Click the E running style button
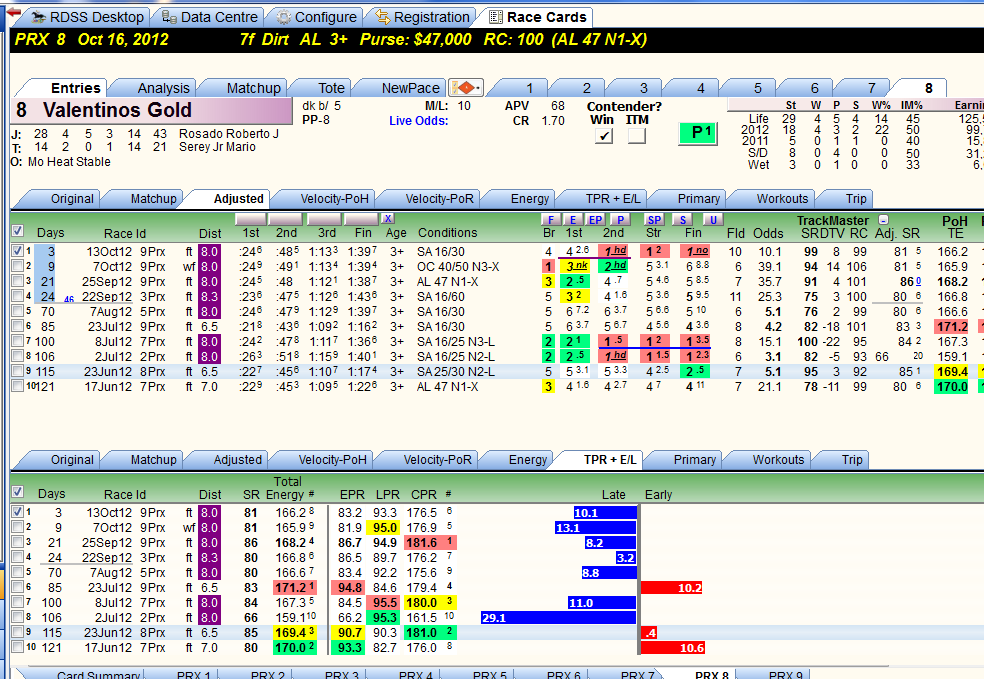This screenshot has height=679, width=984. (572, 220)
